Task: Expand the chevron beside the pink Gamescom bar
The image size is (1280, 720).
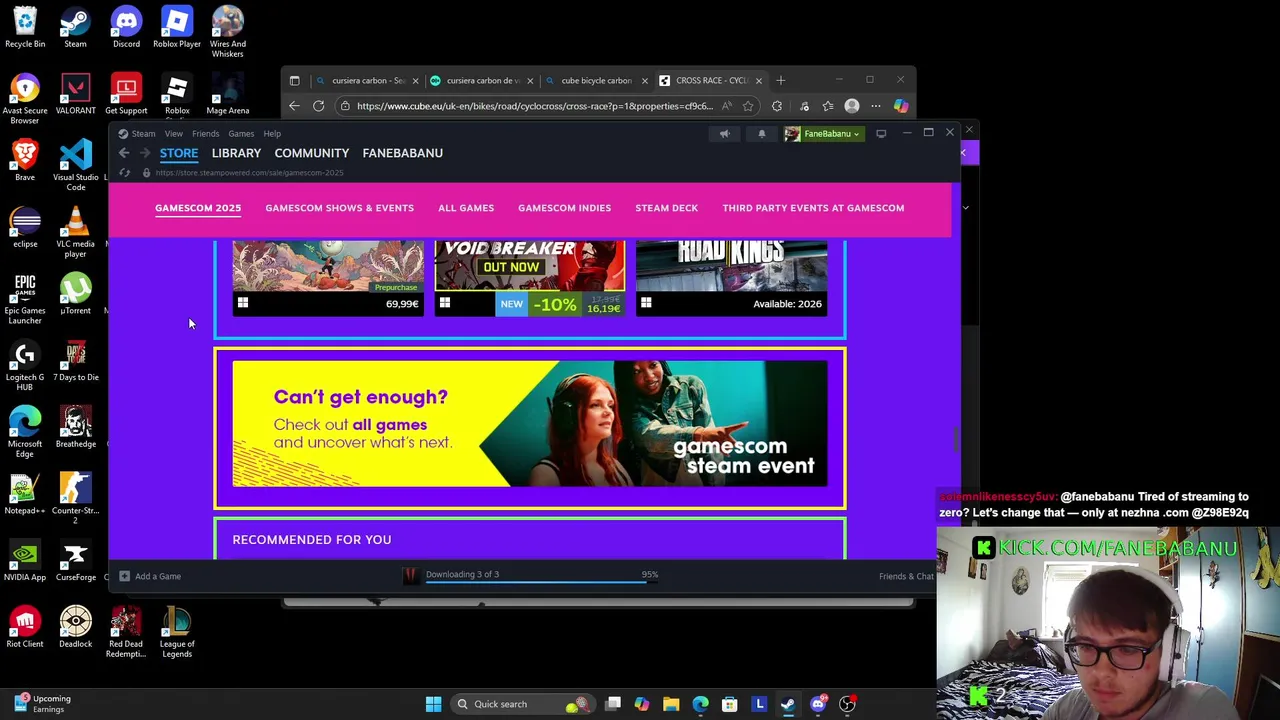Action: (965, 208)
